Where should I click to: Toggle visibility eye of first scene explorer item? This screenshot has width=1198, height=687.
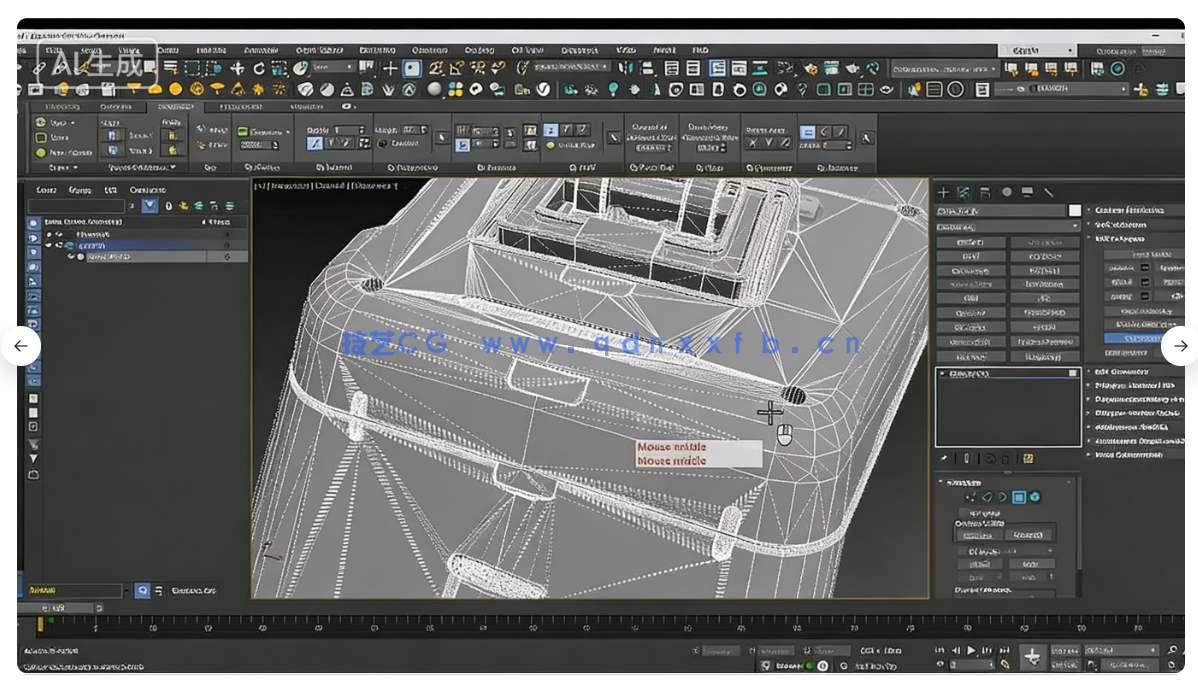[51, 233]
